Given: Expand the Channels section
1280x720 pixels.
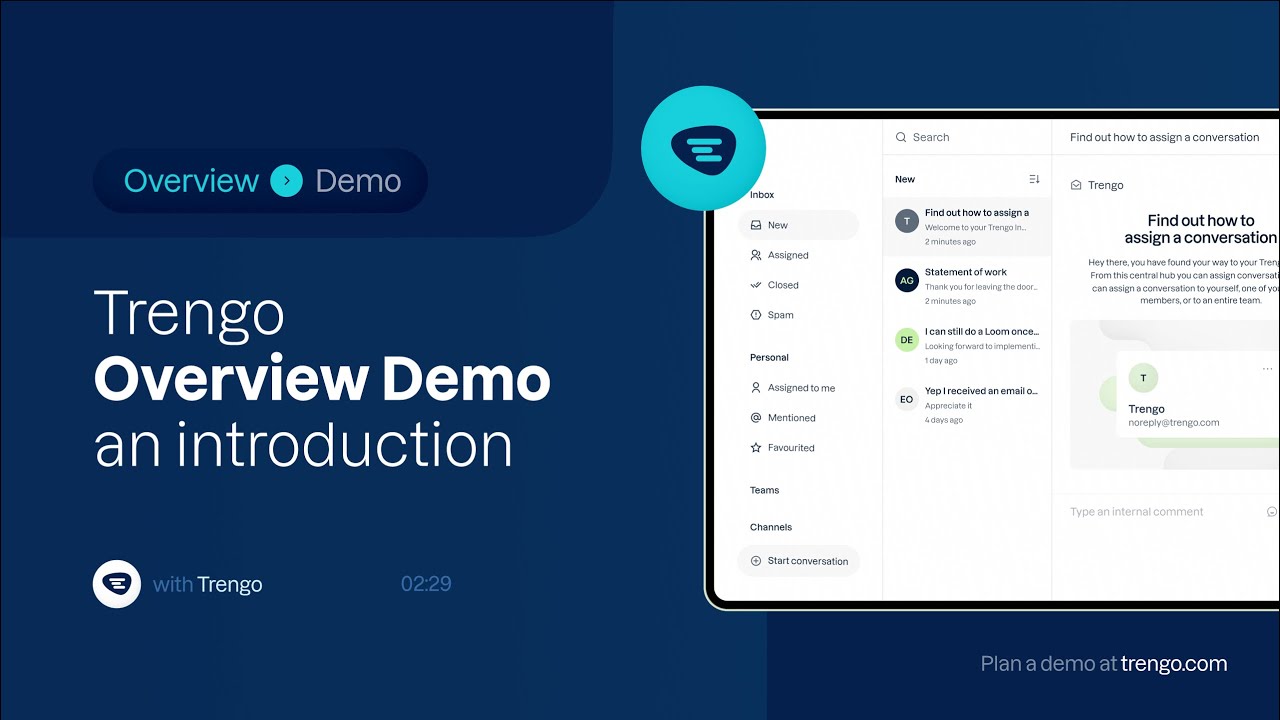Looking at the screenshot, I should 771,527.
